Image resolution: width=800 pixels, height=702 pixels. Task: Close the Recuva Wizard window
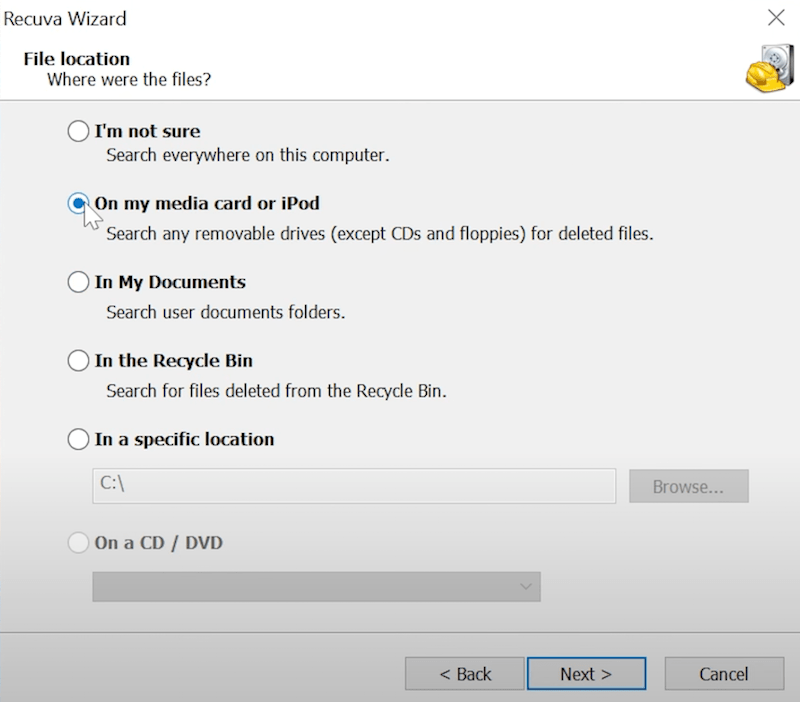click(x=776, y=18)
